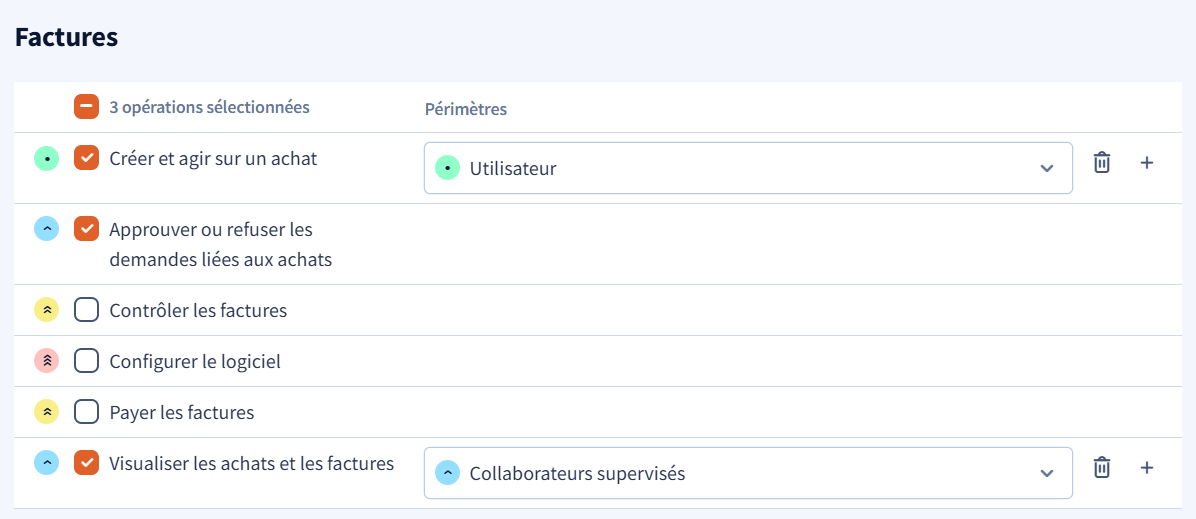Toggle the 3 opérations sélectionnées master checkbox
Screen dimensions: 1196x519
click(x=86, y=106)
